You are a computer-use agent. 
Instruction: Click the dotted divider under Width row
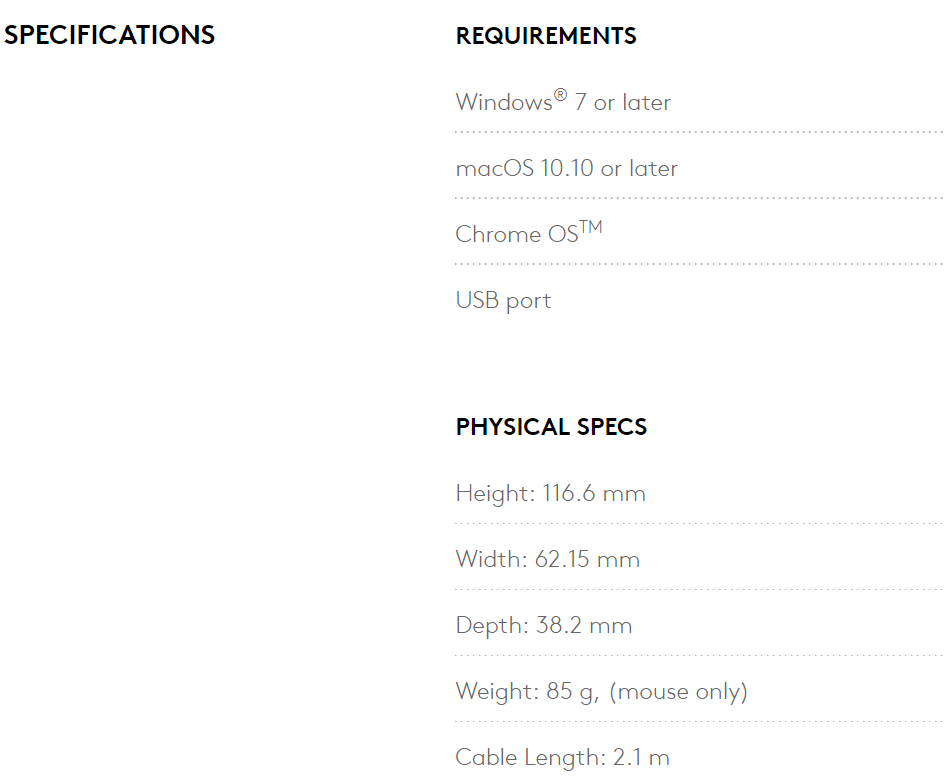tap(698, 589)
